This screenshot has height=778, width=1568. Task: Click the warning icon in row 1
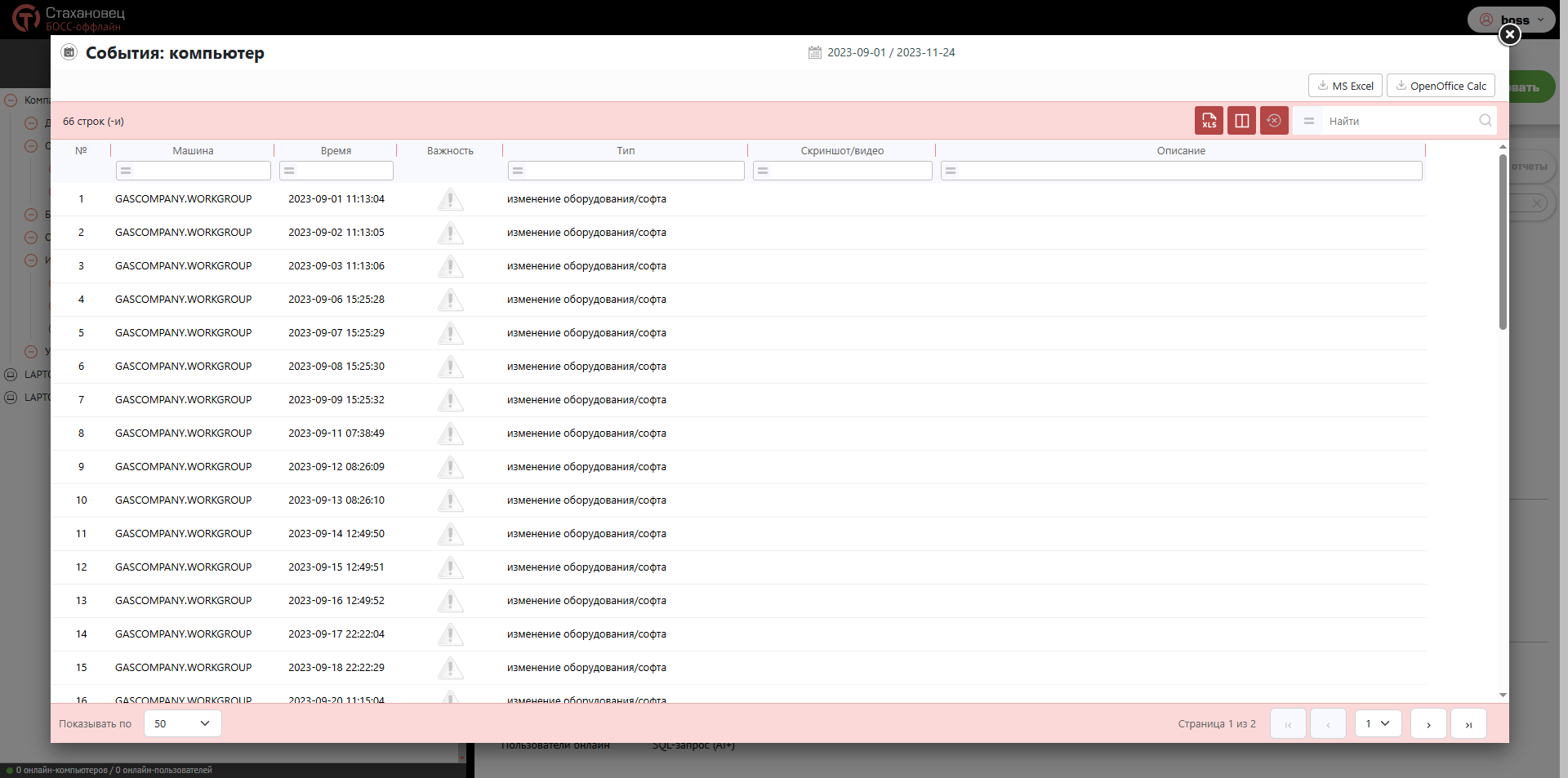[x=450, y=199]
